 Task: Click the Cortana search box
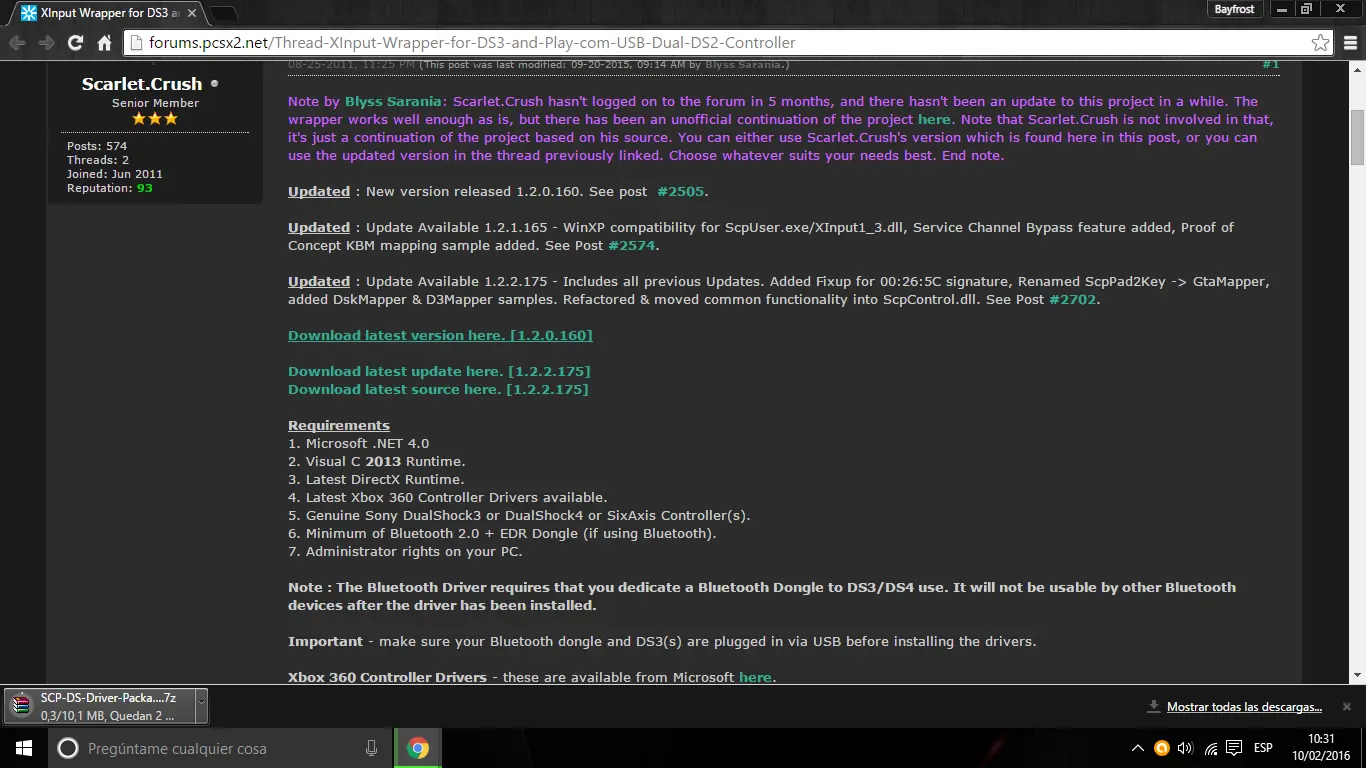[220, 748]
